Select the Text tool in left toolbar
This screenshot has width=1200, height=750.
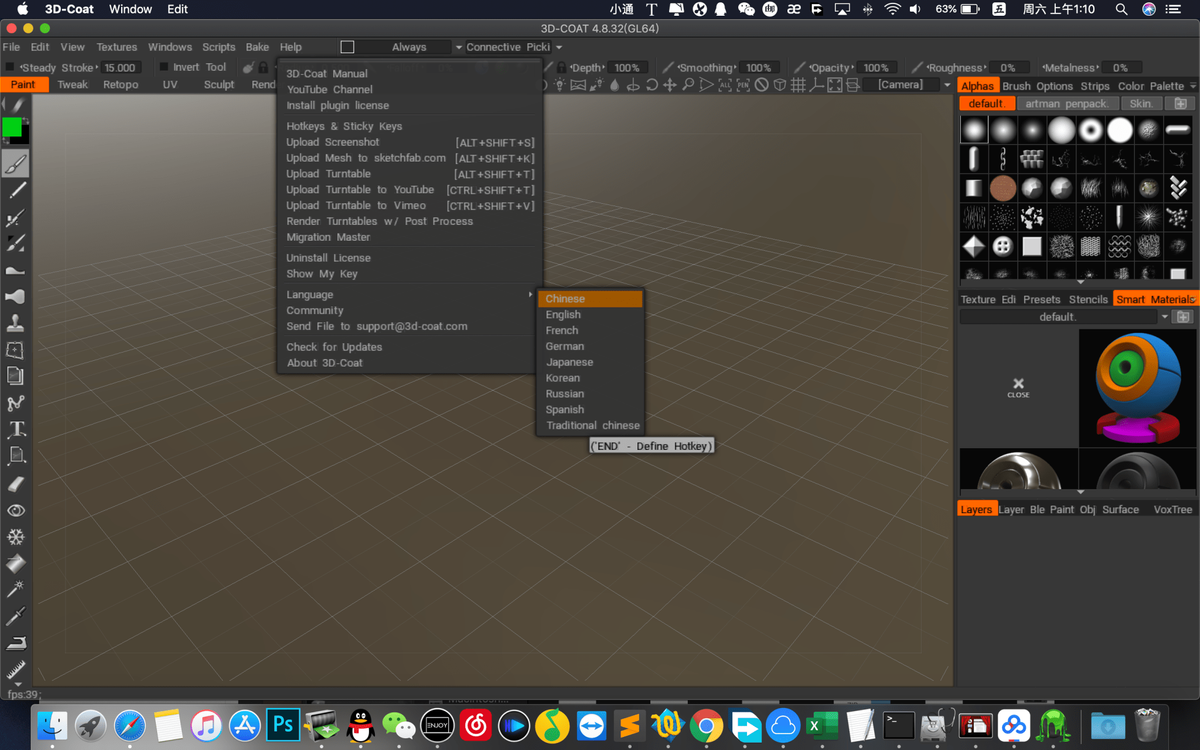point(16,430)
